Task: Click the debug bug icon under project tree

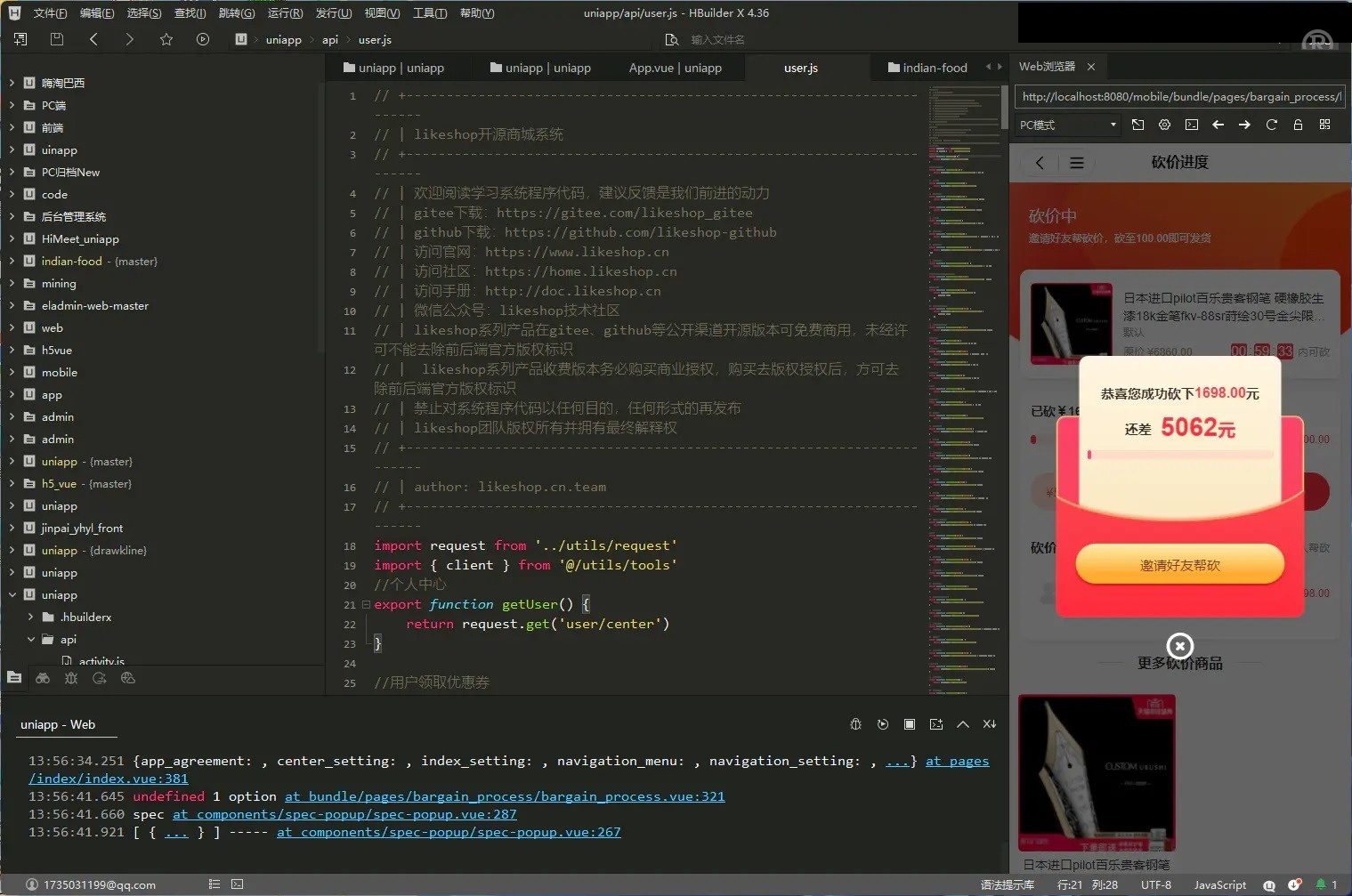Action: pyautogui.click(x=71, y=678)
